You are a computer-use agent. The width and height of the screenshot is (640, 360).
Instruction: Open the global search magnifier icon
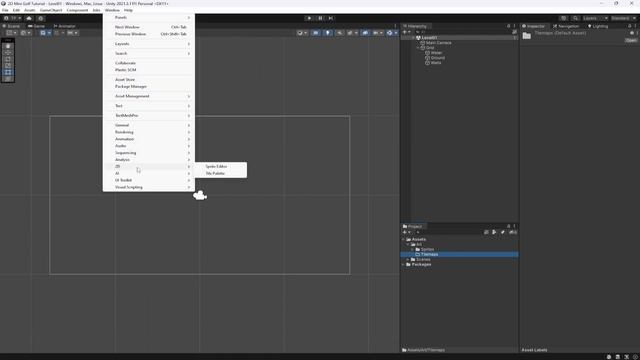pyautogui.click(x=575, y=18)
